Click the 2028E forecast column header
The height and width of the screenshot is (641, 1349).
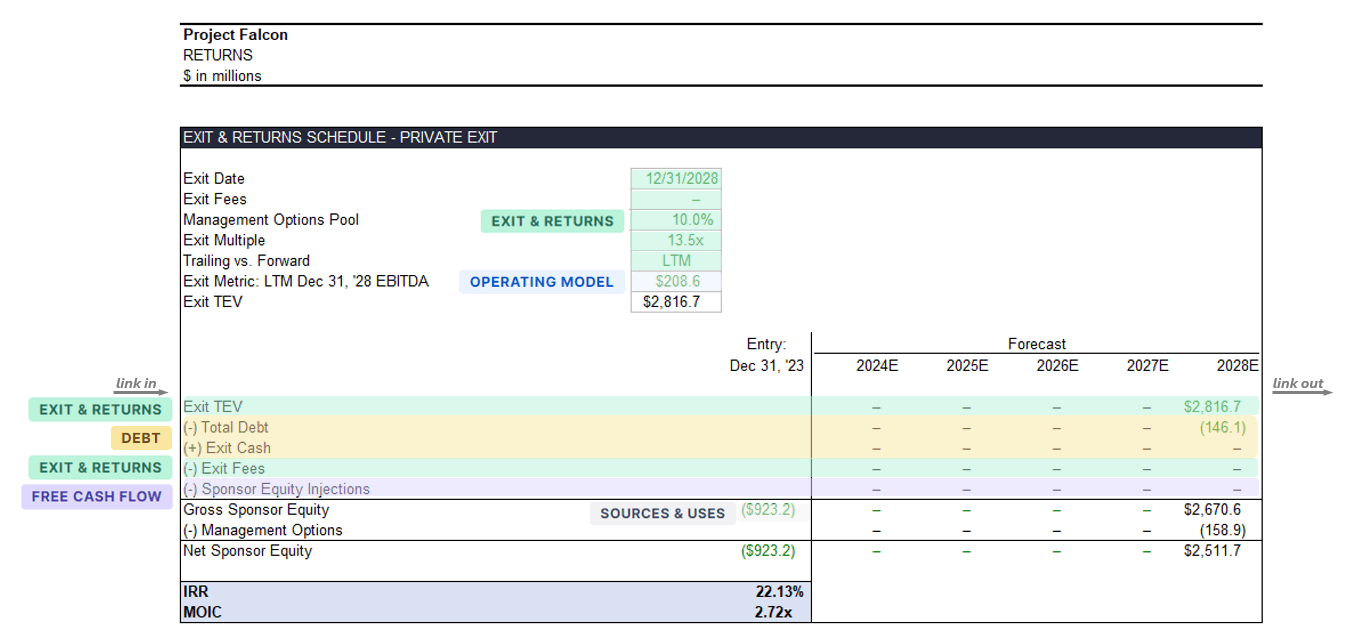1237,366
